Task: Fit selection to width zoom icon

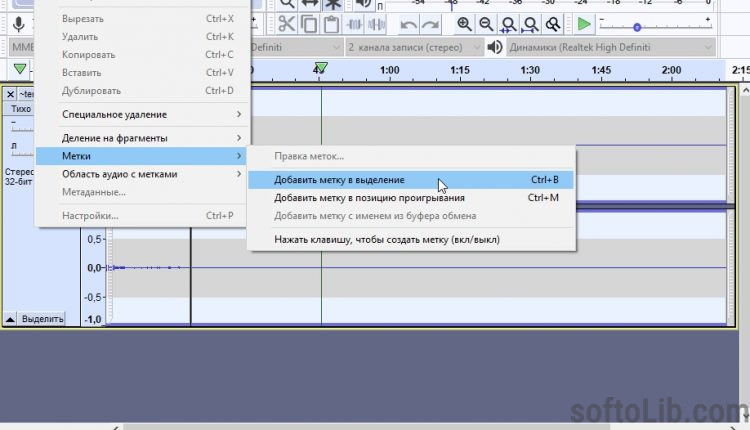Action: click(508, 24)
